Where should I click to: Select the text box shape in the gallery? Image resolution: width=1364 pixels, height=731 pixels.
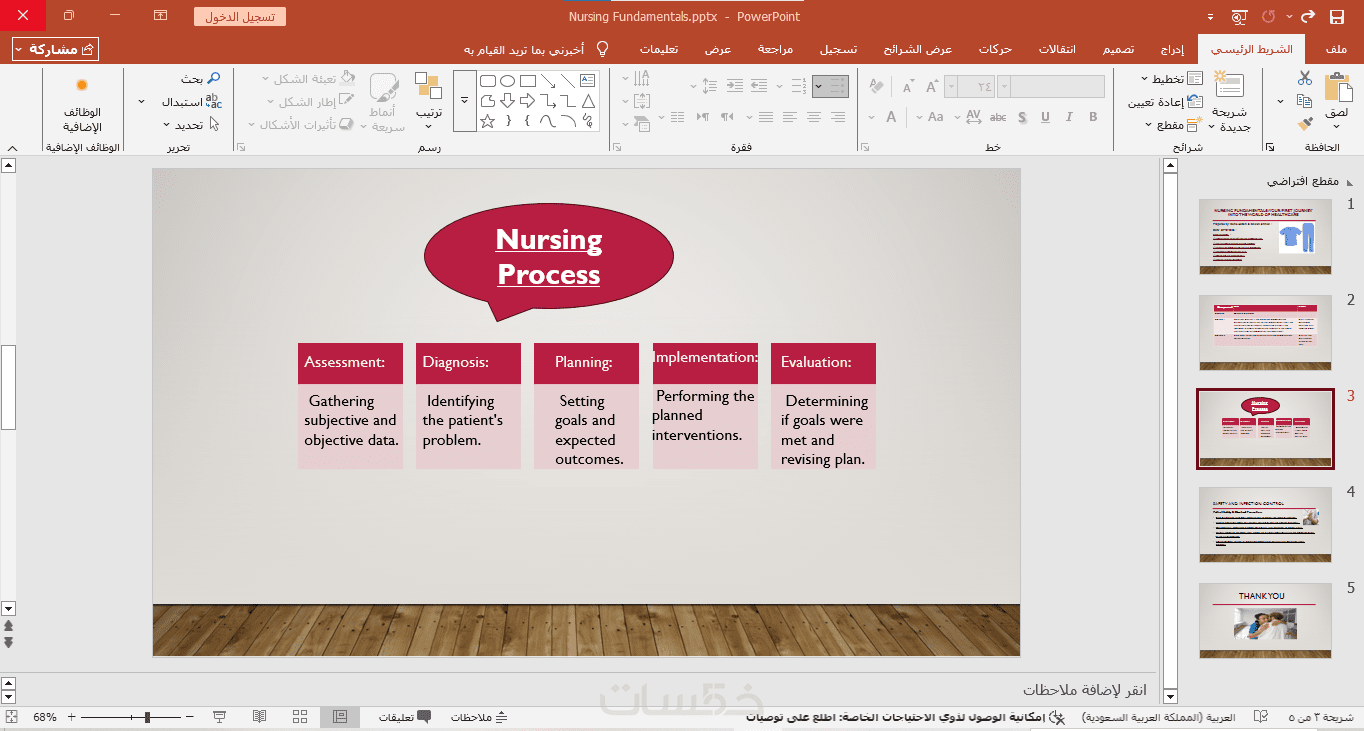(588, 81)
